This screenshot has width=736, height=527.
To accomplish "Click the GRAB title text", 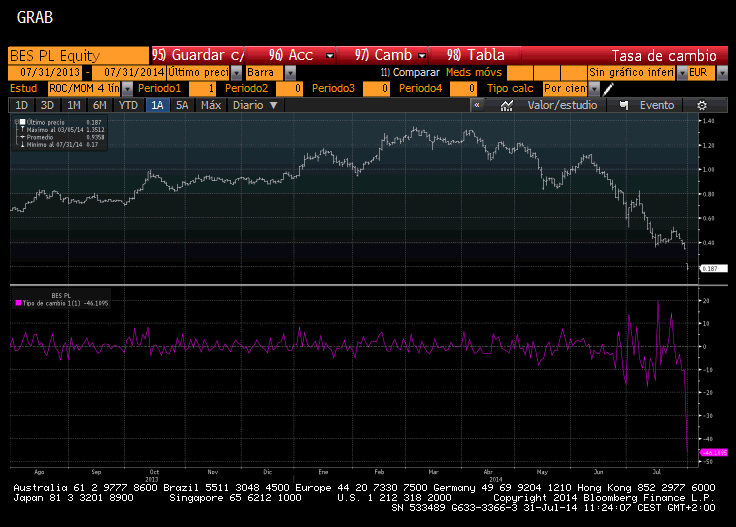I will [x=35, y=18].
